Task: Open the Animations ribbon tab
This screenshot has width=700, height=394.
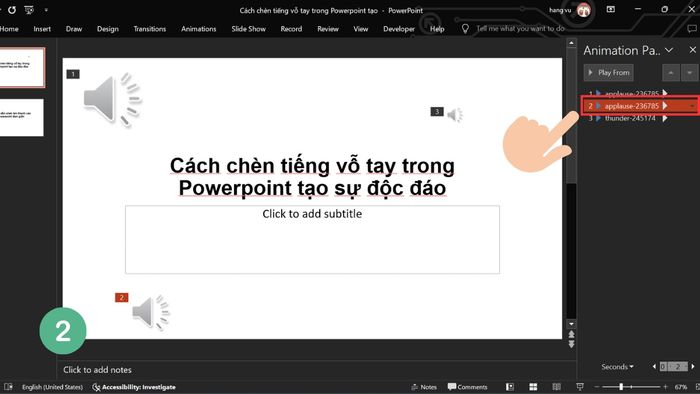Action: [x=199, y=29]
